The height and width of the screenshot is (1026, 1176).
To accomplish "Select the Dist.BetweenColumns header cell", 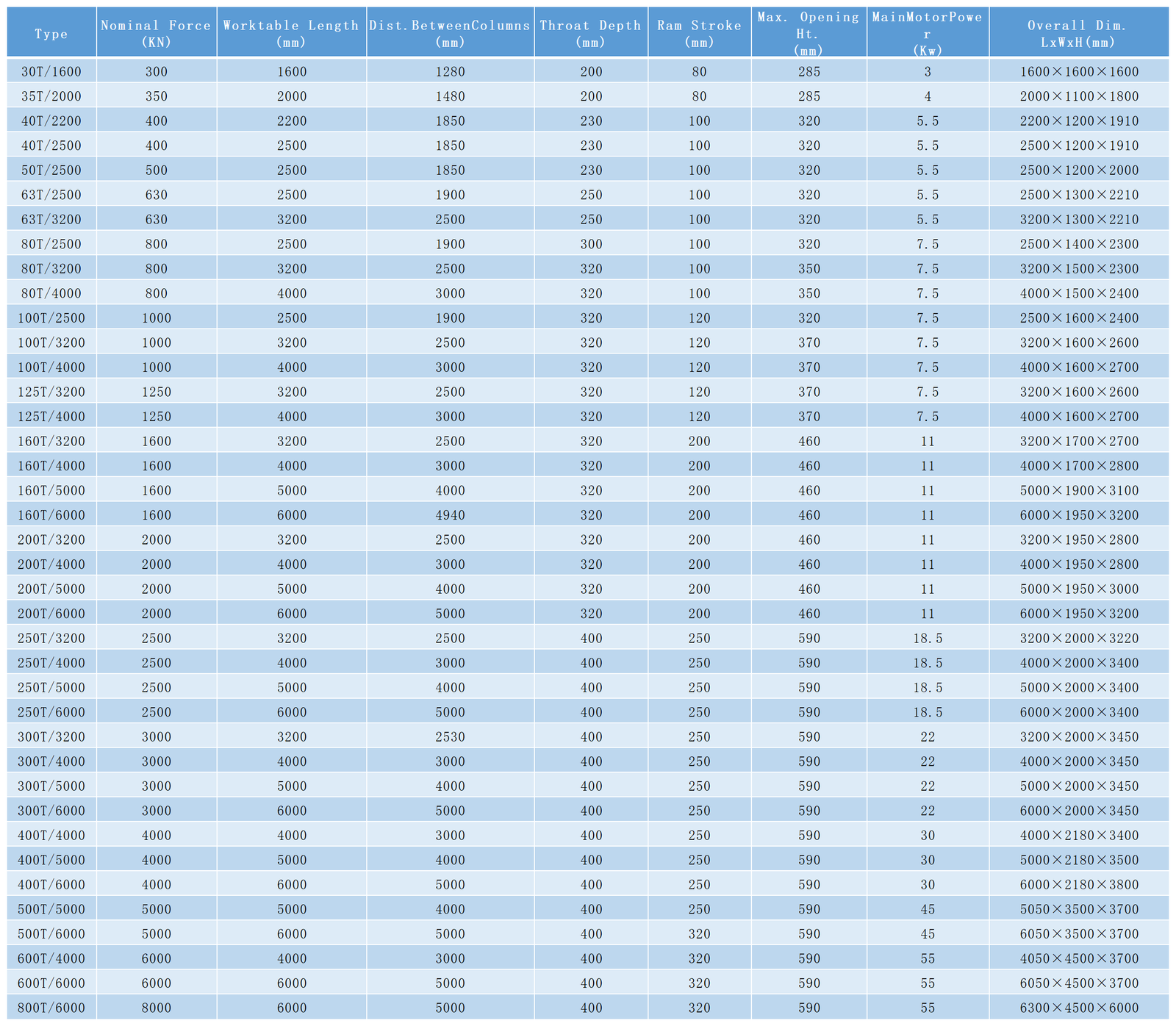I will click(450, 34).
